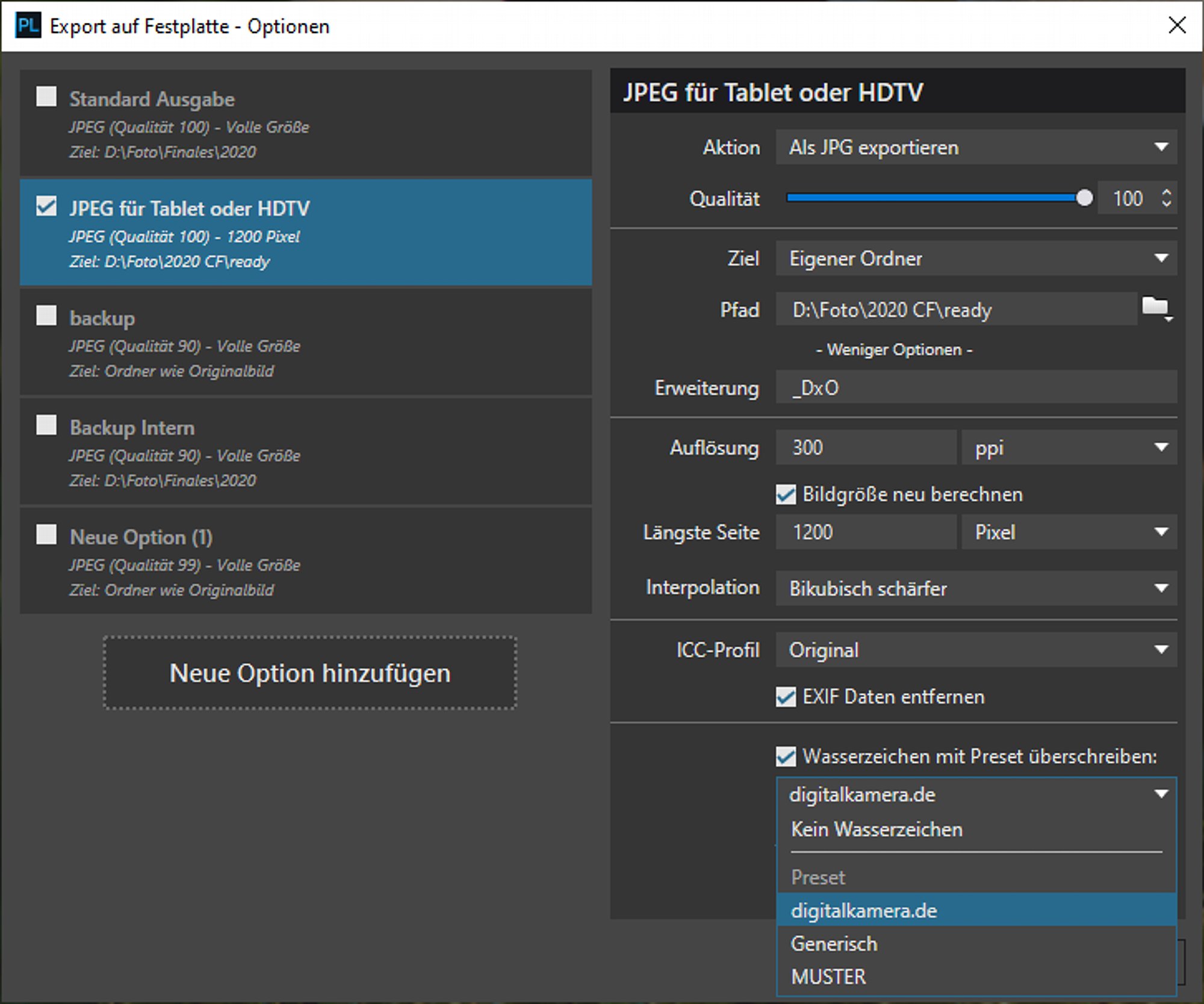1204x1004 pixels.
Task: Open the Ziel dropdown showing Eigener Ordner
Action: pyautogui.click(x=976, y=258)
